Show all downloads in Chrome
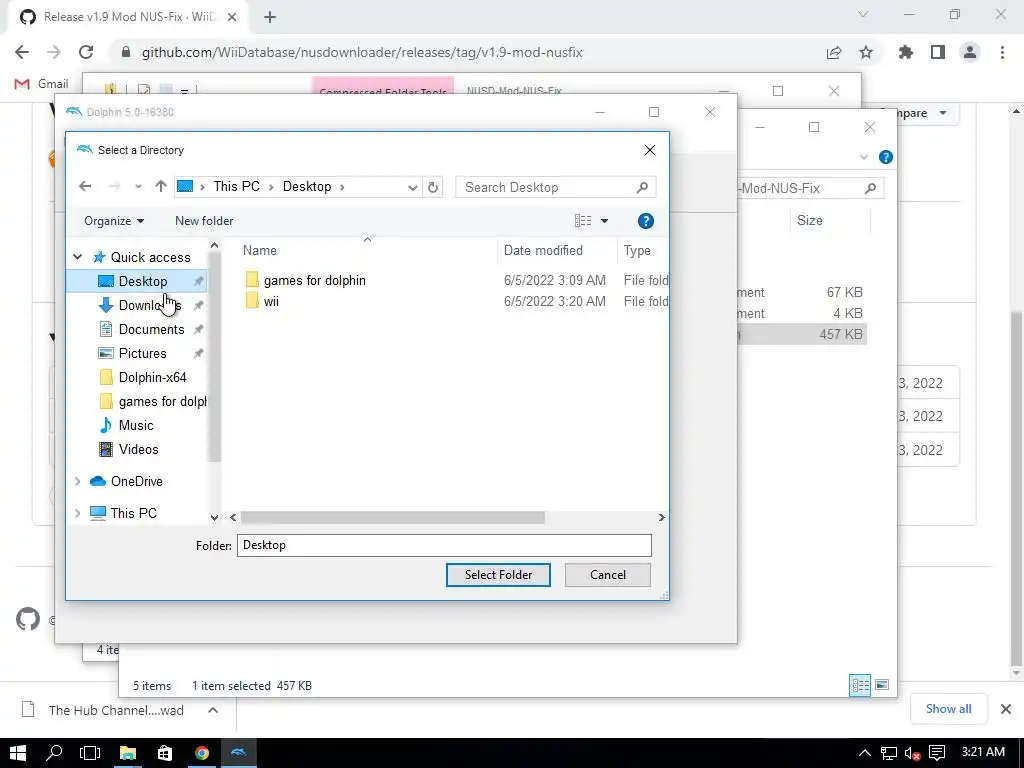 pos(948,709)
